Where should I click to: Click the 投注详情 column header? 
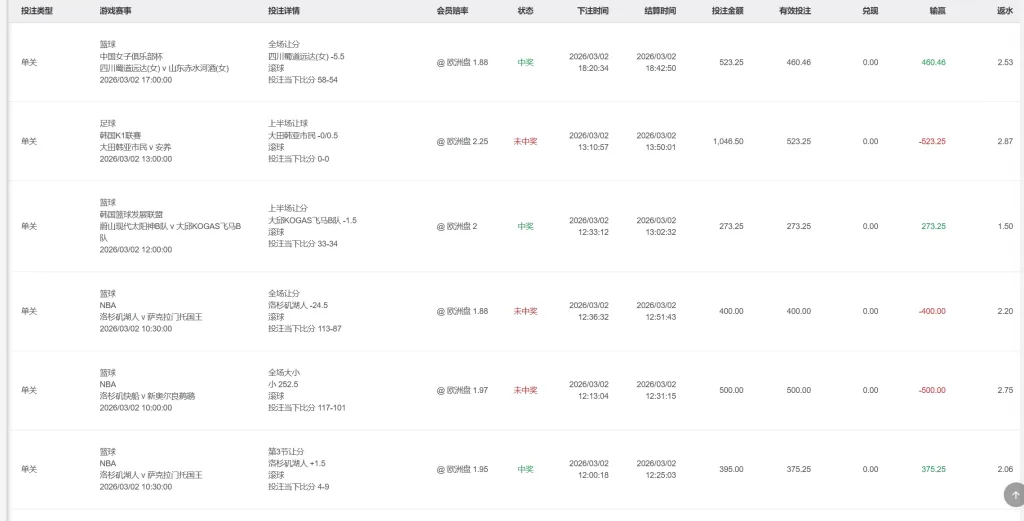(x=284, y=11)
